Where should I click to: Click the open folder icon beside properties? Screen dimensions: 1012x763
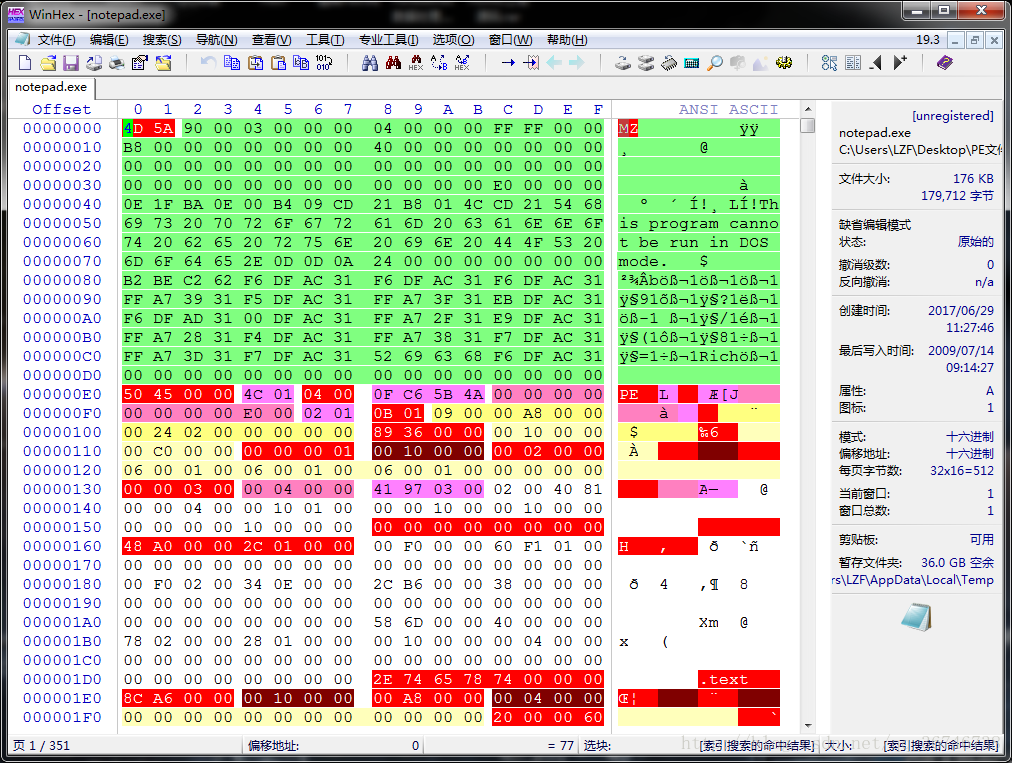(x=163, y=63)
